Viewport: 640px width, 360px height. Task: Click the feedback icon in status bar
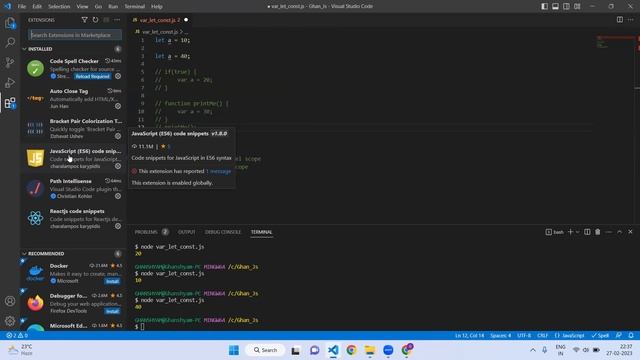(x=619, y=335)
